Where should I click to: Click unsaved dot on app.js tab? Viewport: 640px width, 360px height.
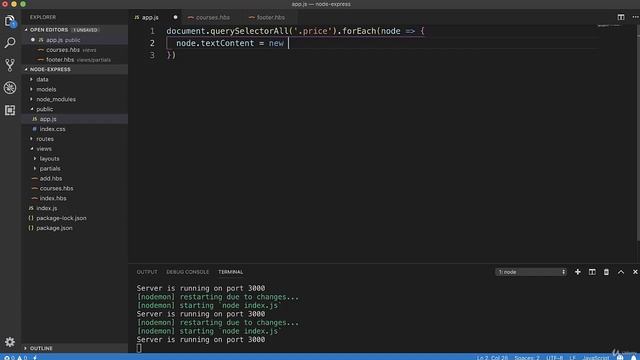(176, 17)
